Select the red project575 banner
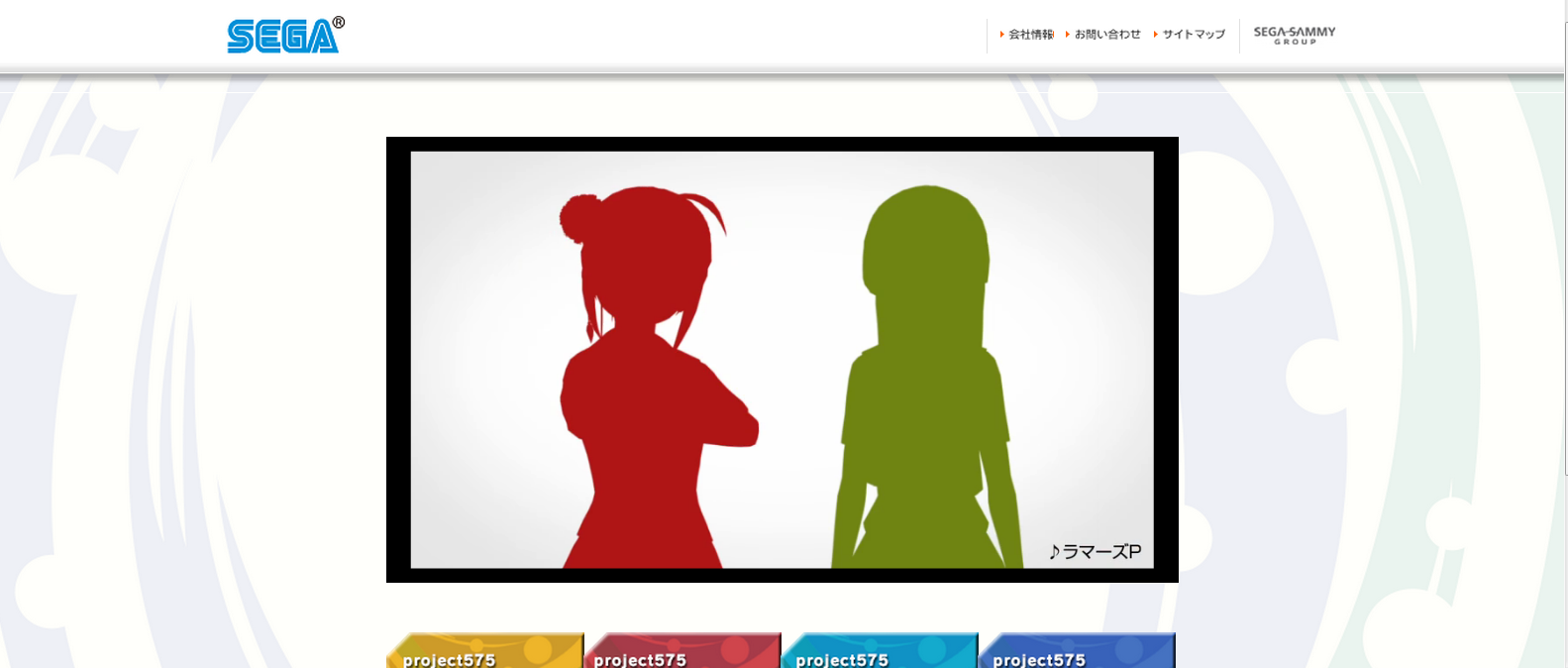Viewport: 1568px width, 668px height. click(681, 651)
